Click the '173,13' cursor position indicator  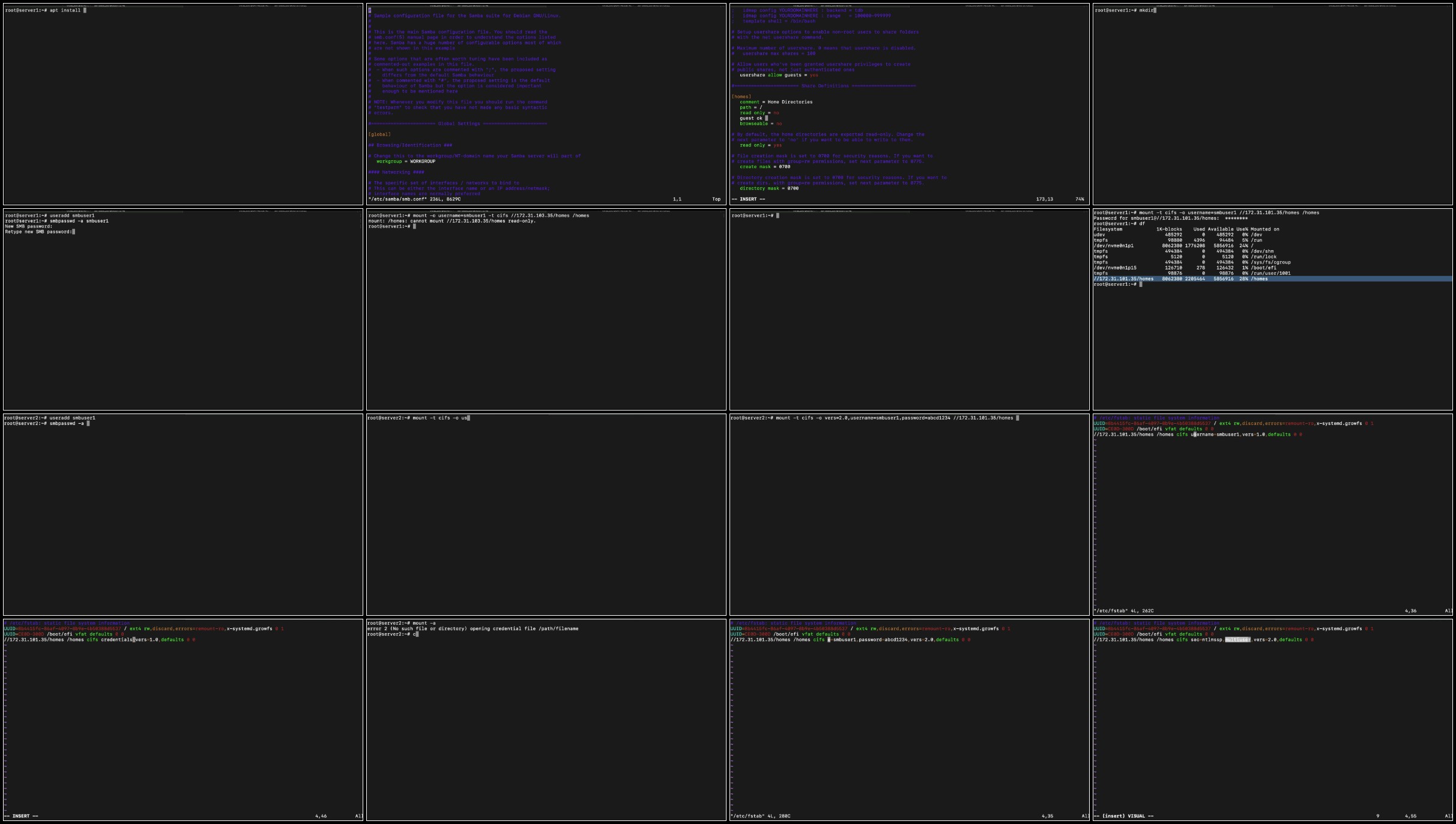point(1045,199)
